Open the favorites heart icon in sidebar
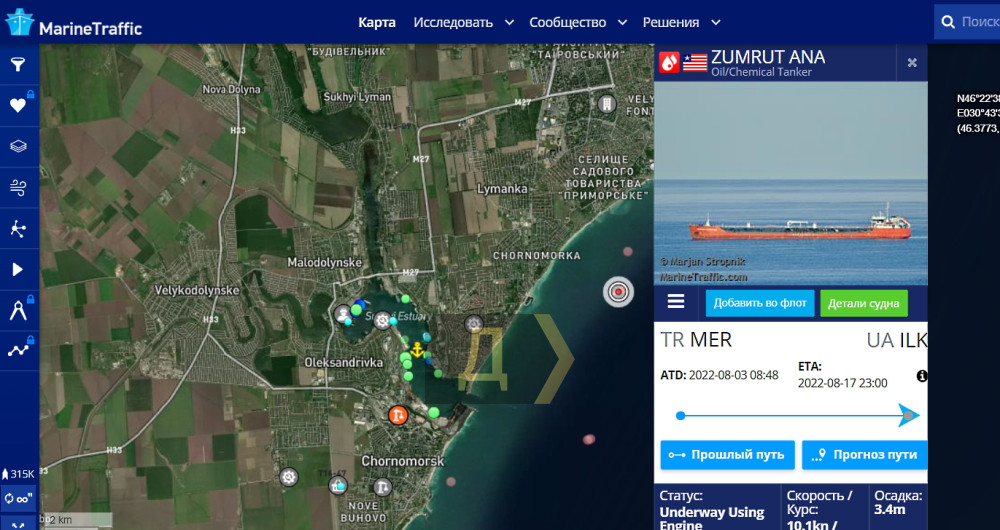This screenshot has height=530, width=1000. coord(18,105)
